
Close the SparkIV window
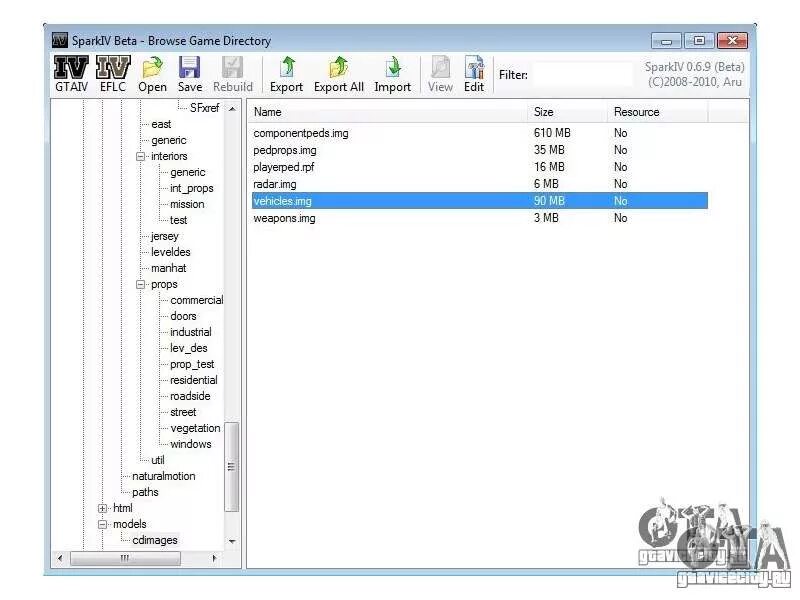(732, 41)
